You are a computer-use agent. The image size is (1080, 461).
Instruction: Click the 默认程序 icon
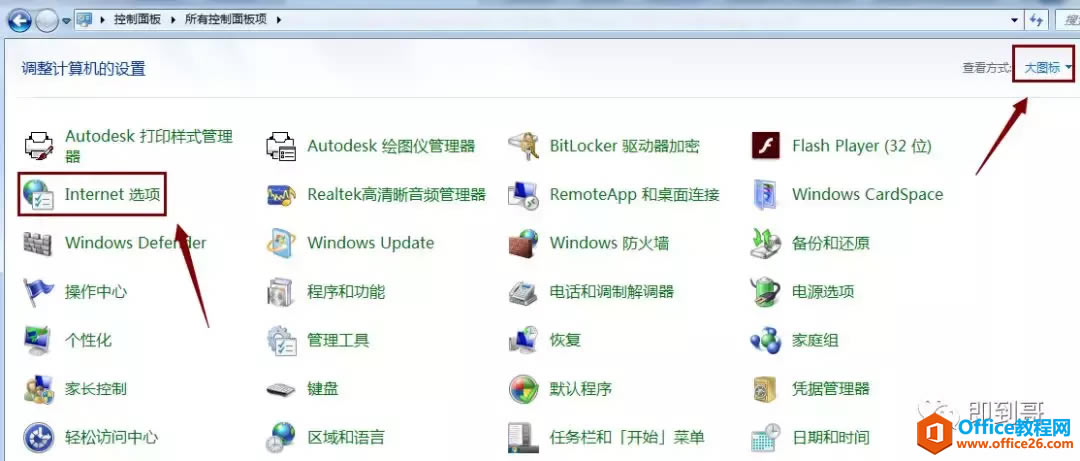[x=523, y=389]
